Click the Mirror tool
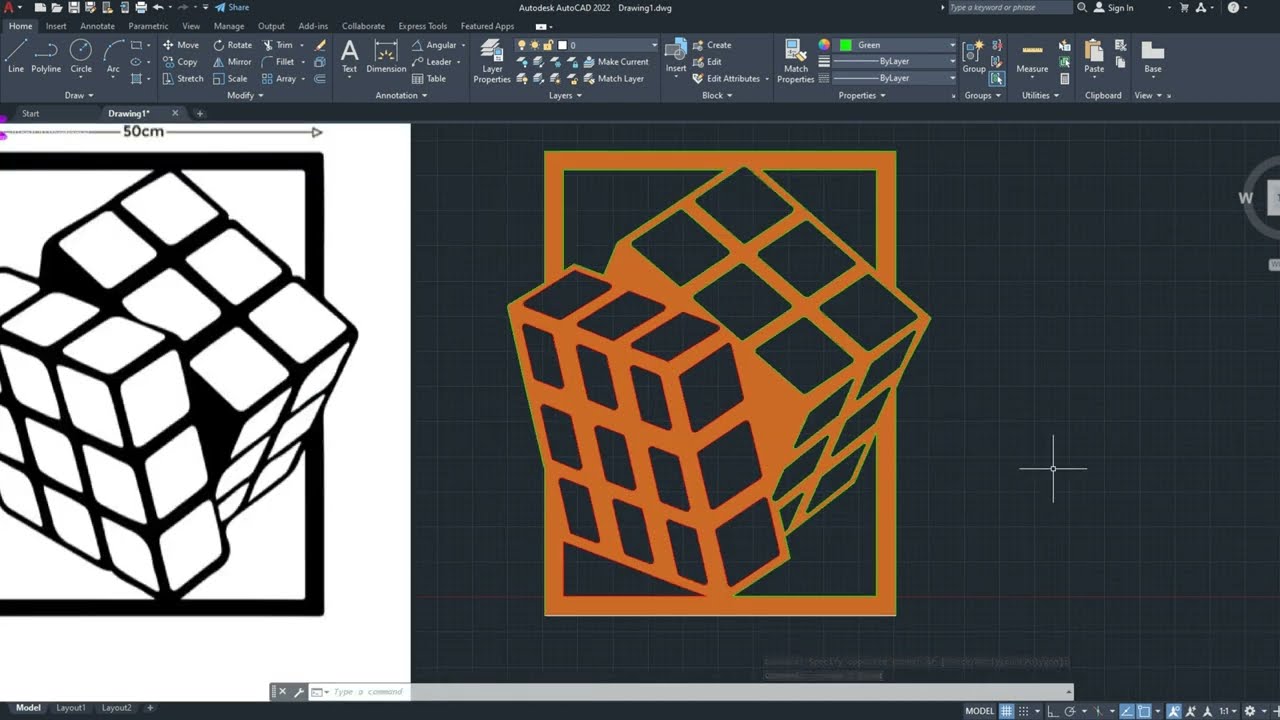 click(x=232, y=62)
